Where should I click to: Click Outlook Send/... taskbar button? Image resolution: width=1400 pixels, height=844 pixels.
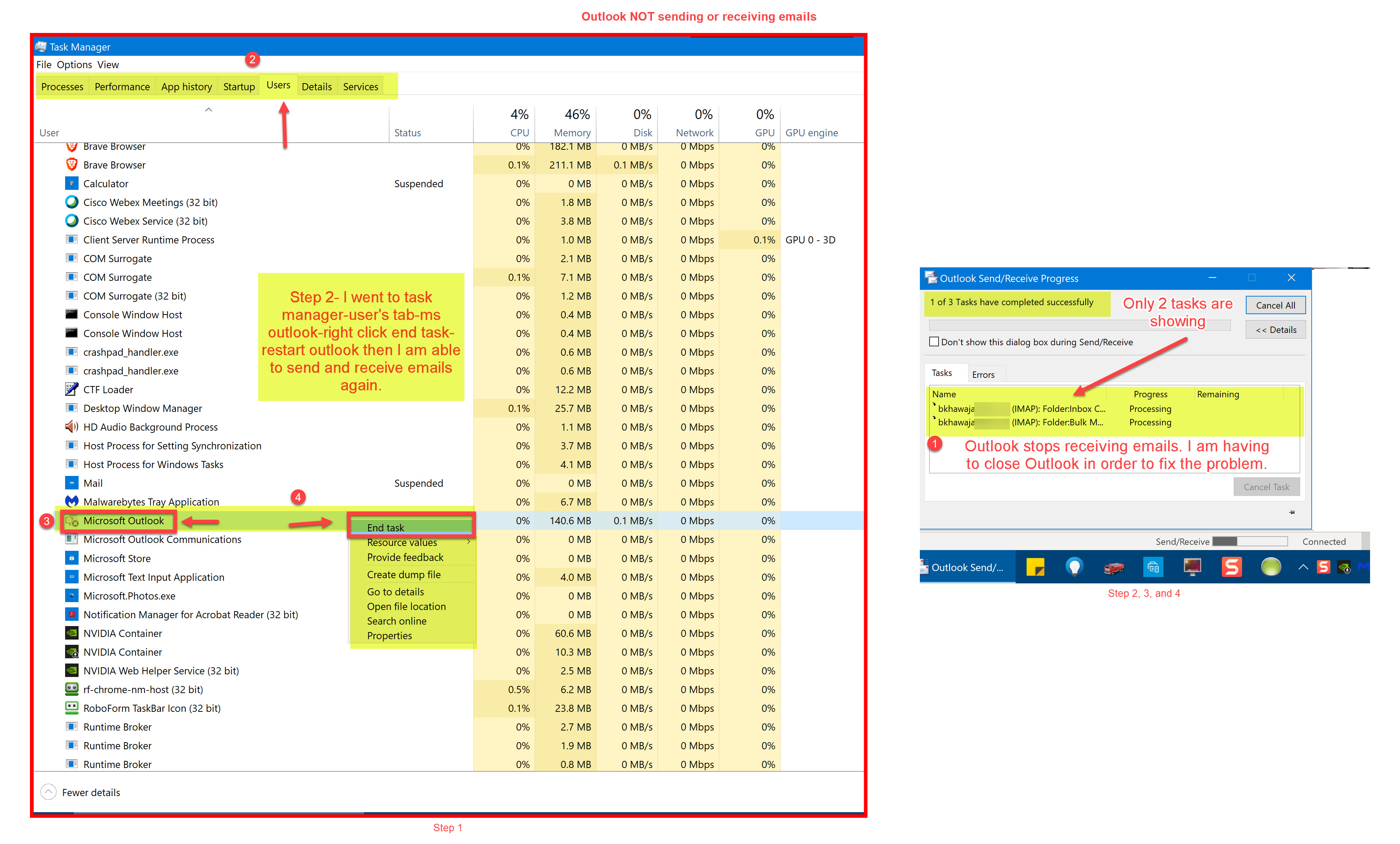[967, 567]
